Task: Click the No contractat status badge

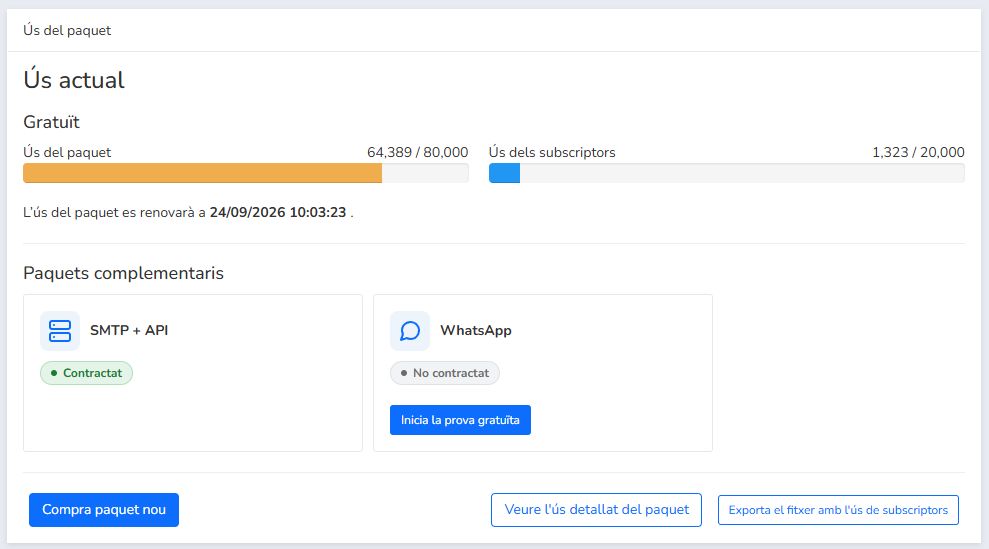Action: pos(445,373)
